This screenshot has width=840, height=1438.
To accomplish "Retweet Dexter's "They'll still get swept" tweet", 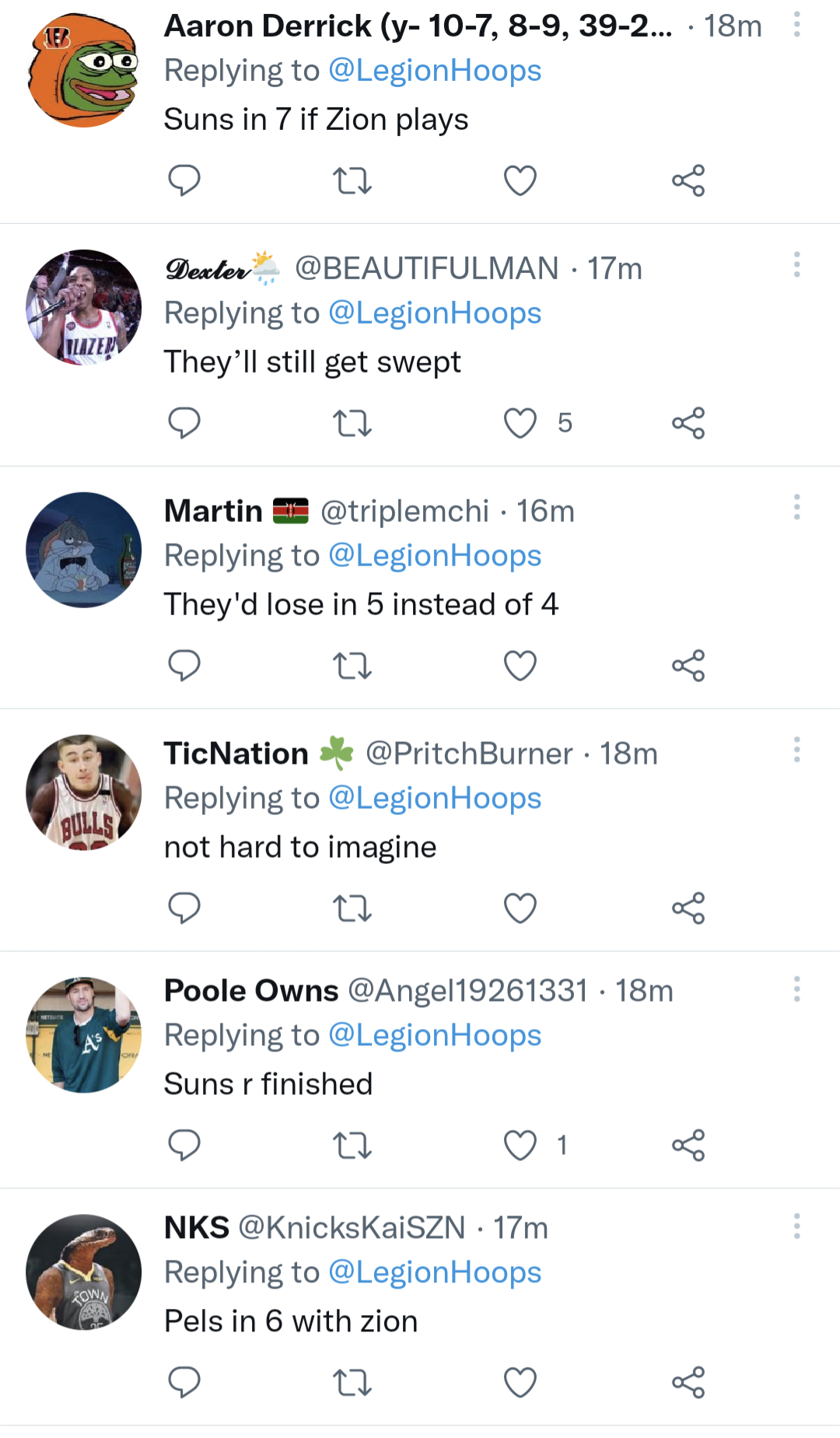I will click(x=352, y=423).
